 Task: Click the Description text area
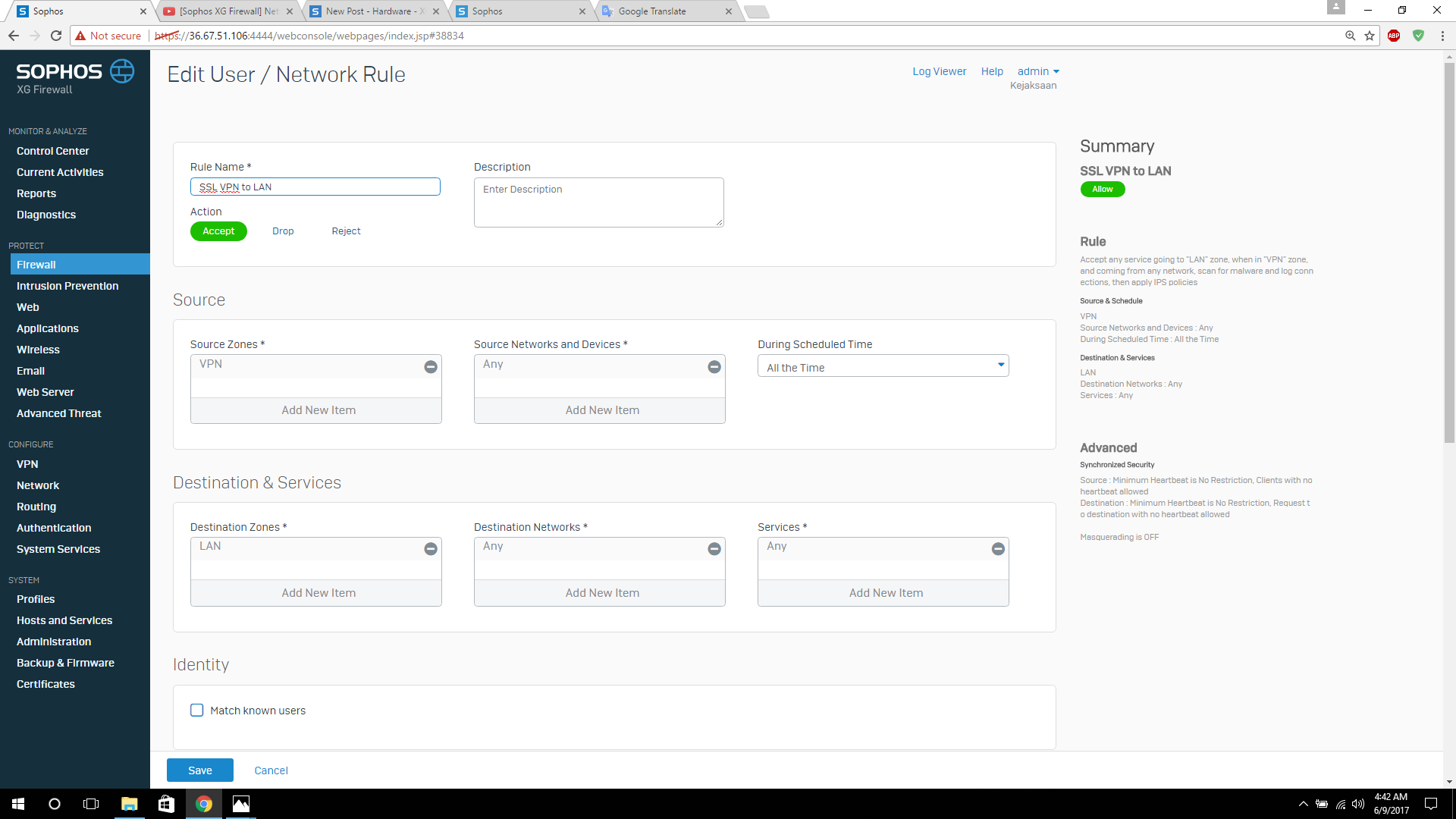point(599,202)
